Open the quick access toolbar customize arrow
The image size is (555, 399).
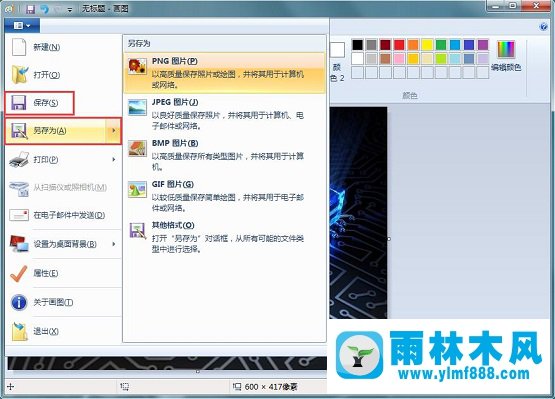coord(70,10)
